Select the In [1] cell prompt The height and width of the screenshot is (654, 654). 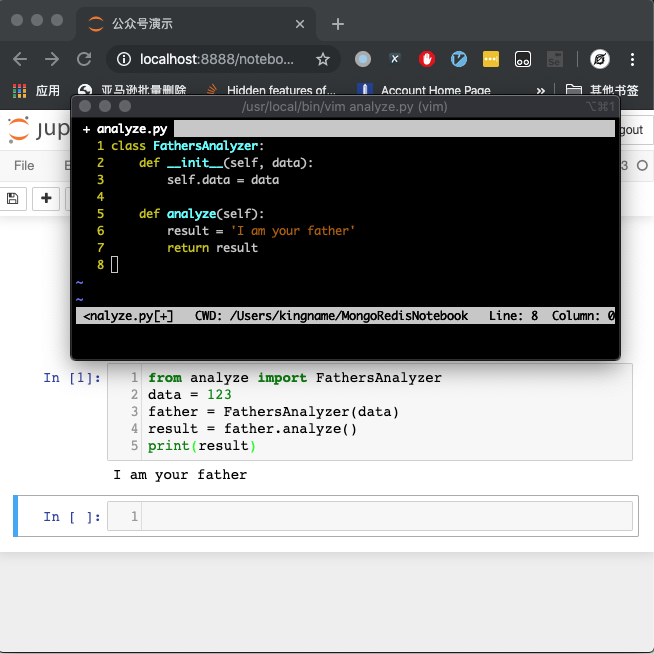72,378
